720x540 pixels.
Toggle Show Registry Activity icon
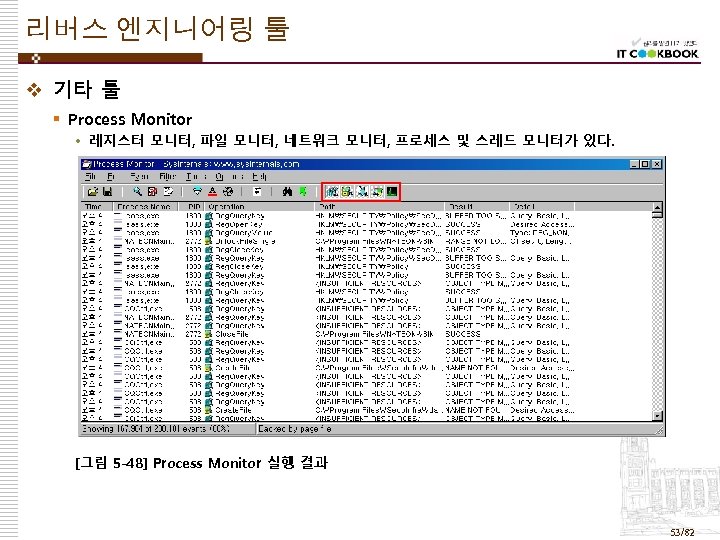click(332, 191)
